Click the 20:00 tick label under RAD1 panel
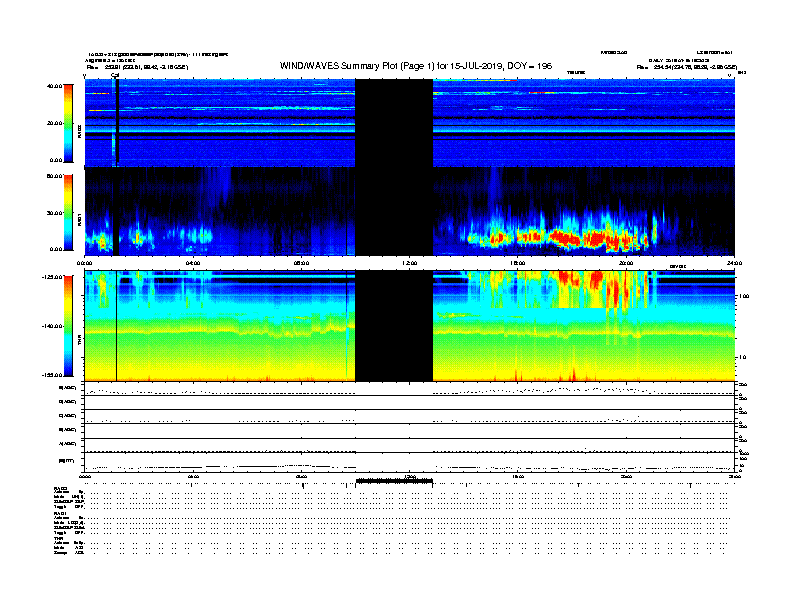Screen dimensions: 792x612 coord(626,263)
